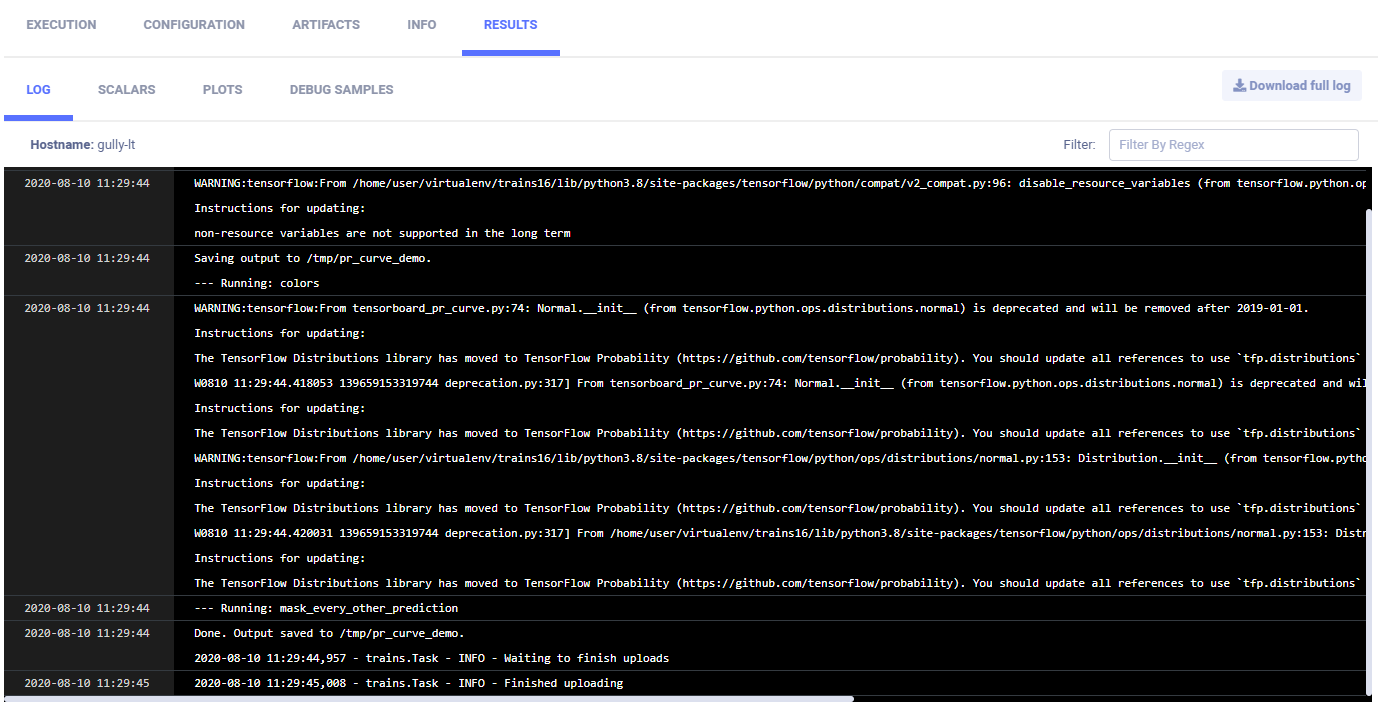Screen dimensions: 1382x702
Task: Click the 'Finished uploading' log line
Action: [x=408, y=683]
